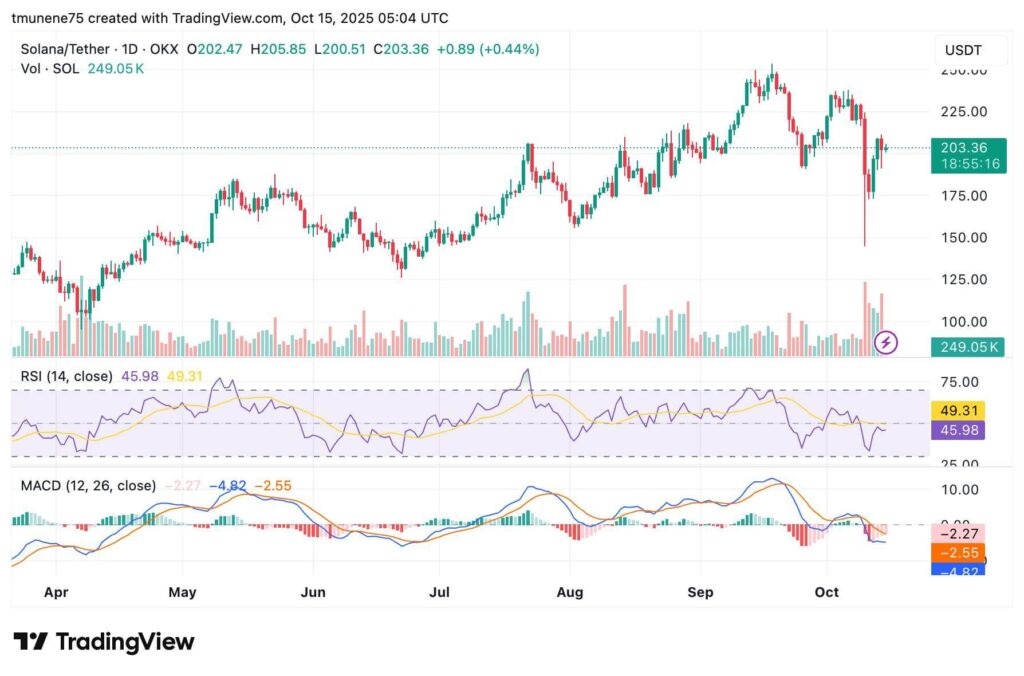Click the TradingView logo icon at bottom
Screen dimensions: 1024x676
point(30,642)
